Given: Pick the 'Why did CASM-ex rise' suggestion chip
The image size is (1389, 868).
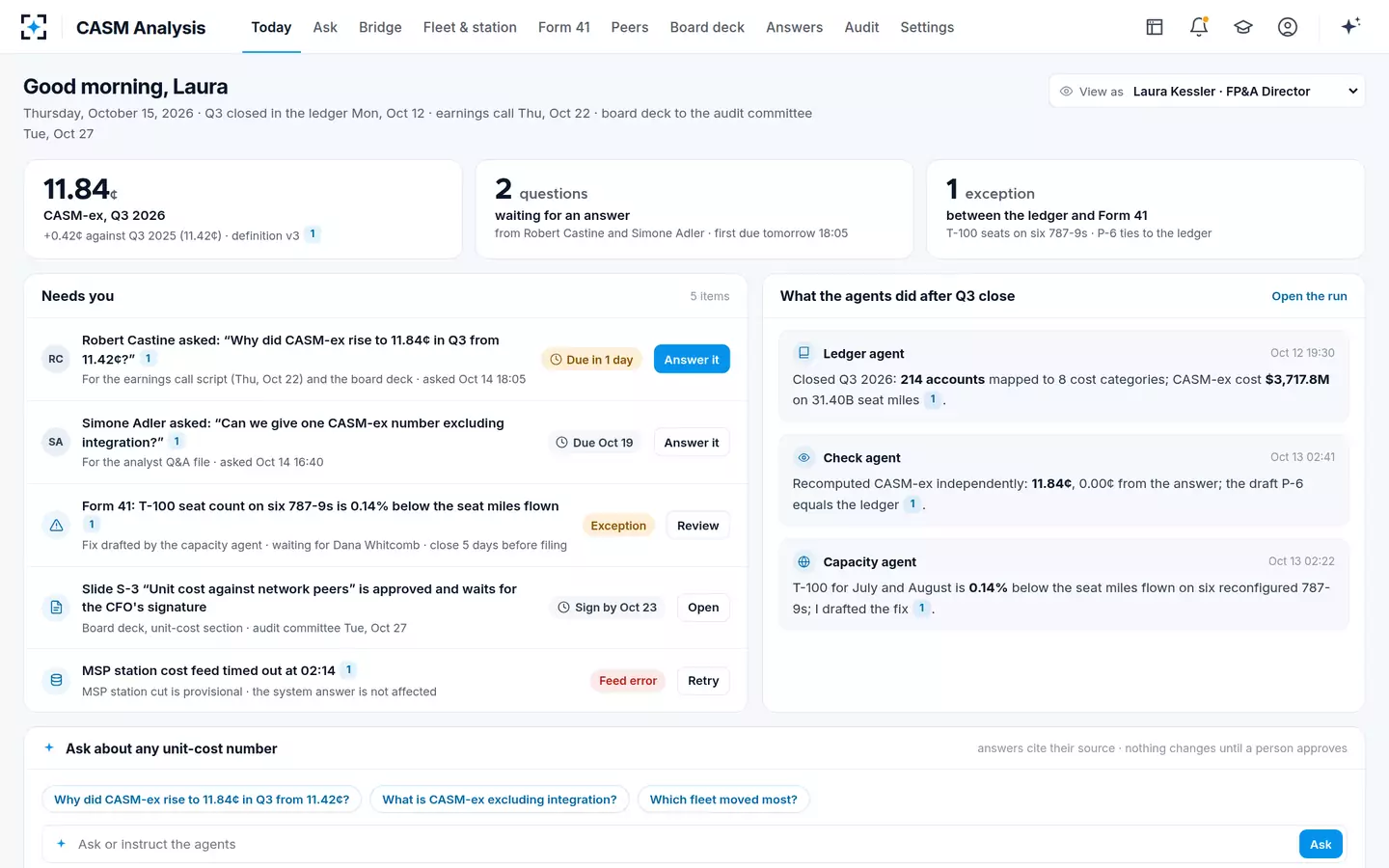Looking at the screenshot, I should pyautogui.click(x=202, y=800).
